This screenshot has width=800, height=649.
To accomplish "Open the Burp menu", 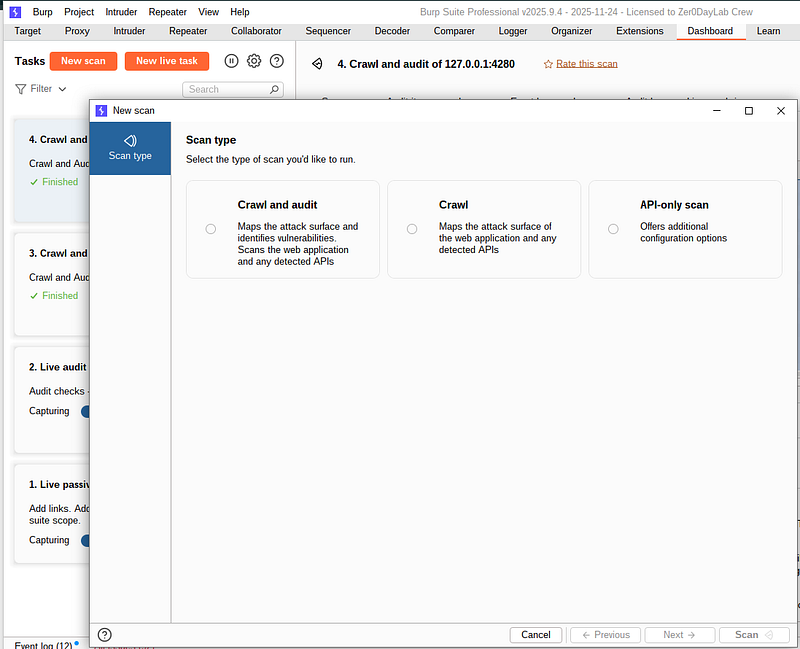I will coord(42,12).
